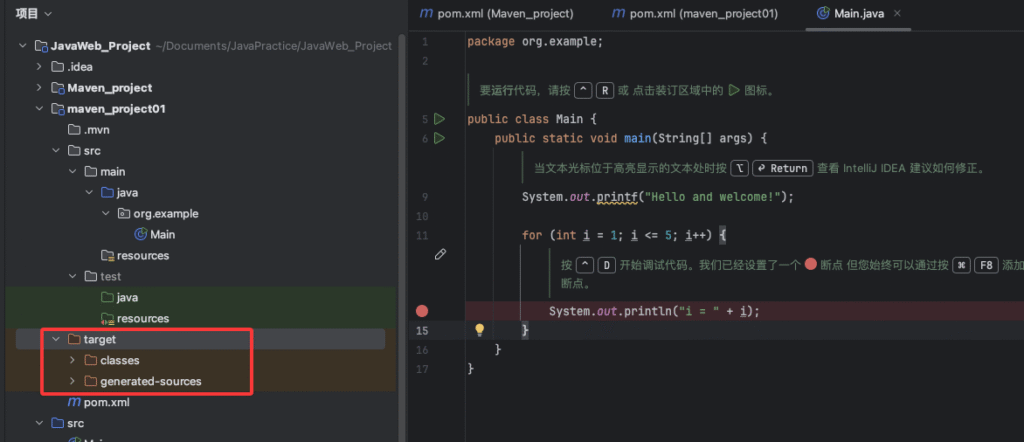The width and height of the screenshot is (1024, 442).
Task: Expand the Maven_project module
Action: tap(40, 88)
